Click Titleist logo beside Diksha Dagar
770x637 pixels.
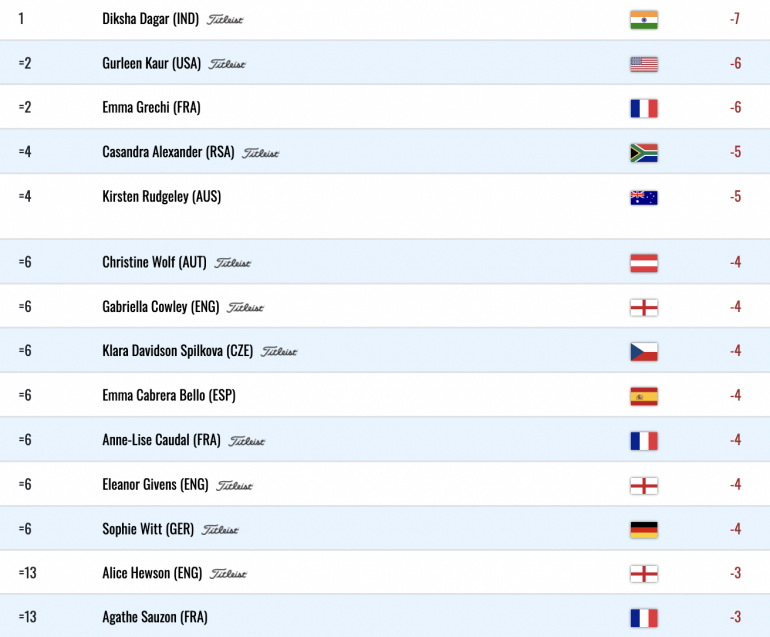point(224,20)
